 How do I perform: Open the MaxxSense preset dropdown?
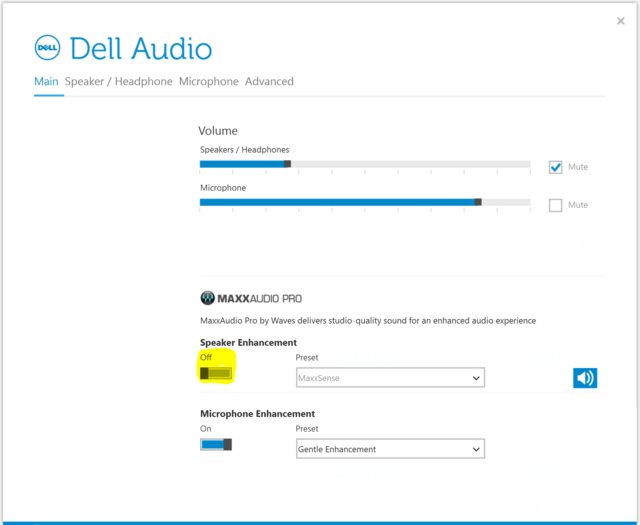390,378
